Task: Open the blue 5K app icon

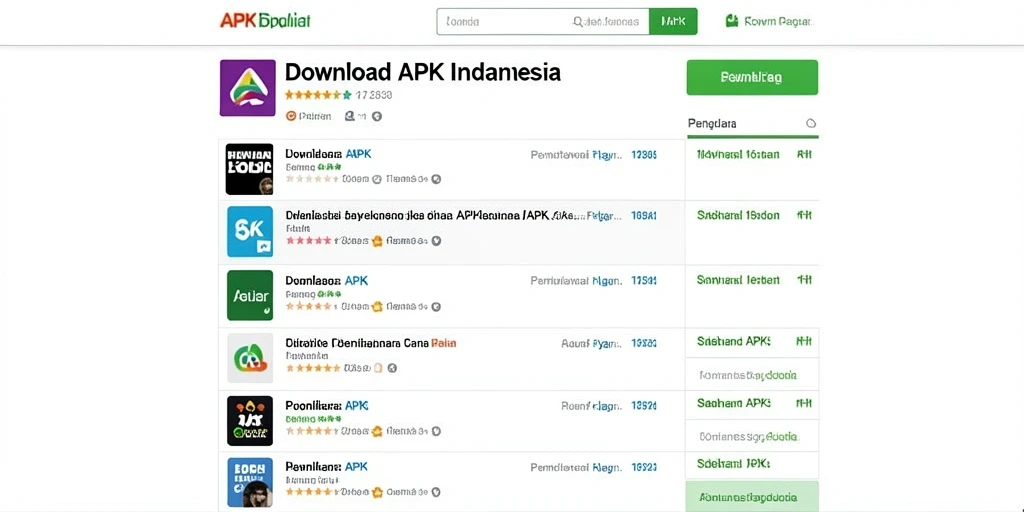Action: point(249,231)
